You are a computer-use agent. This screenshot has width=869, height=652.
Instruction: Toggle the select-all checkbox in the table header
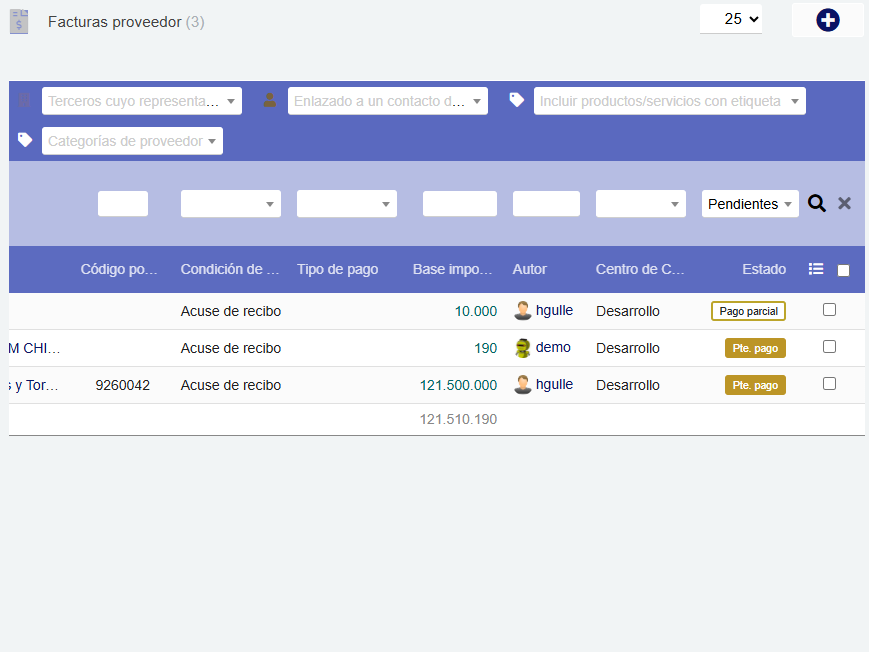pos(843,269)
